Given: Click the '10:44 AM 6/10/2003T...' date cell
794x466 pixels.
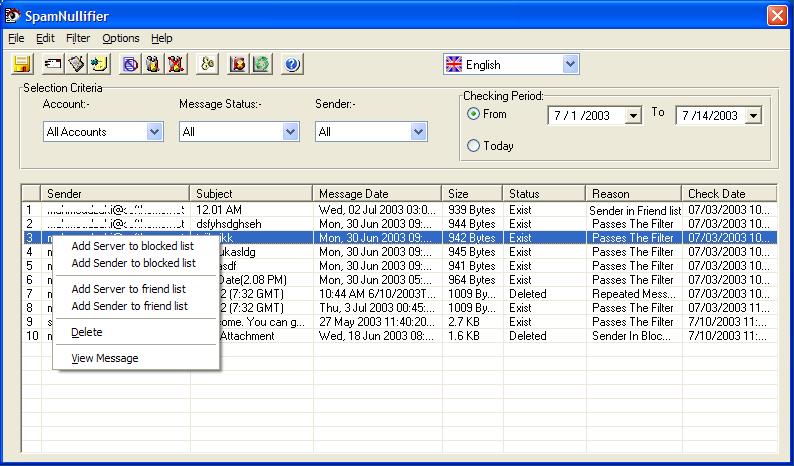Looking at the screenshot, I should (x=377, y=294).
